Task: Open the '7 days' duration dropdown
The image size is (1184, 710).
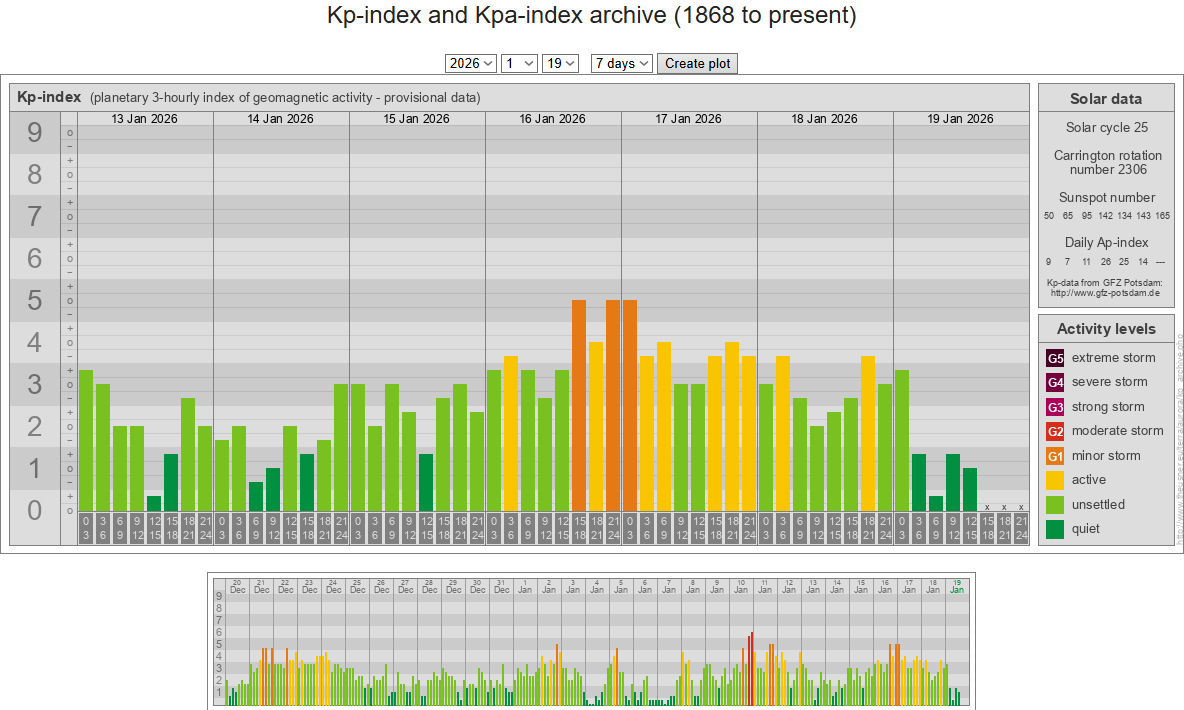Action: point(621,63)
